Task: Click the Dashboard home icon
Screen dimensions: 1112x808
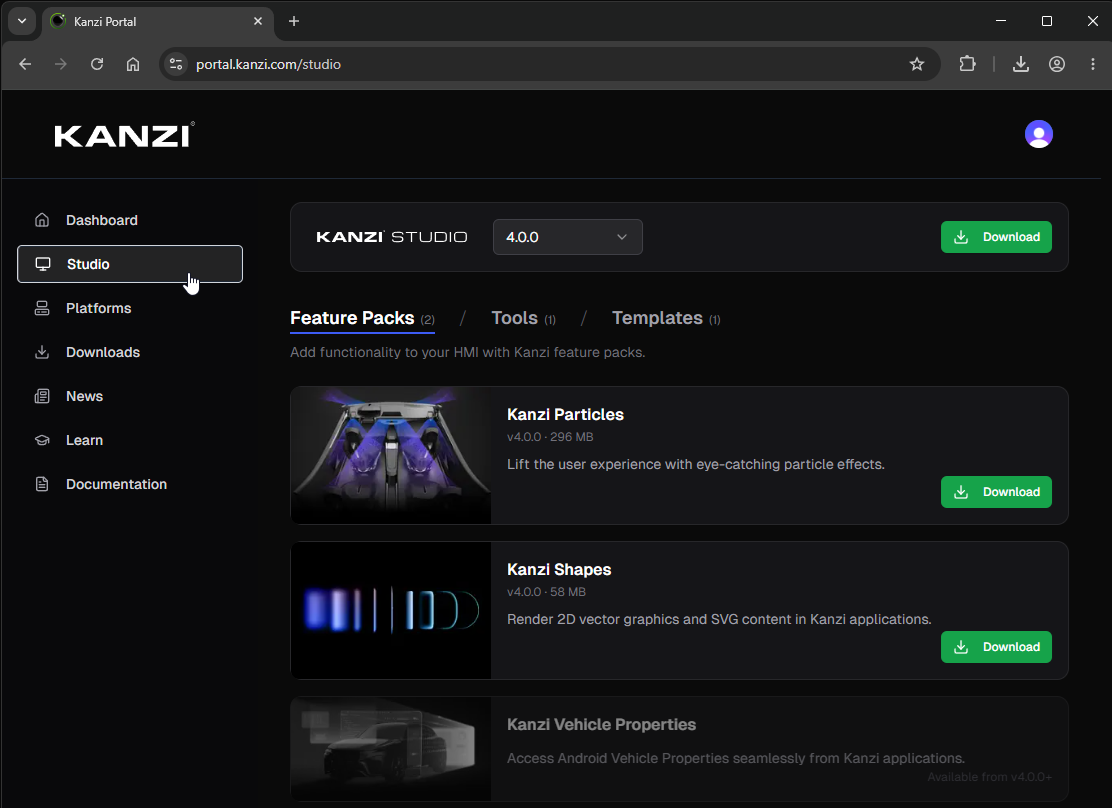Action: pyautogui.click(x=42, y=220)
